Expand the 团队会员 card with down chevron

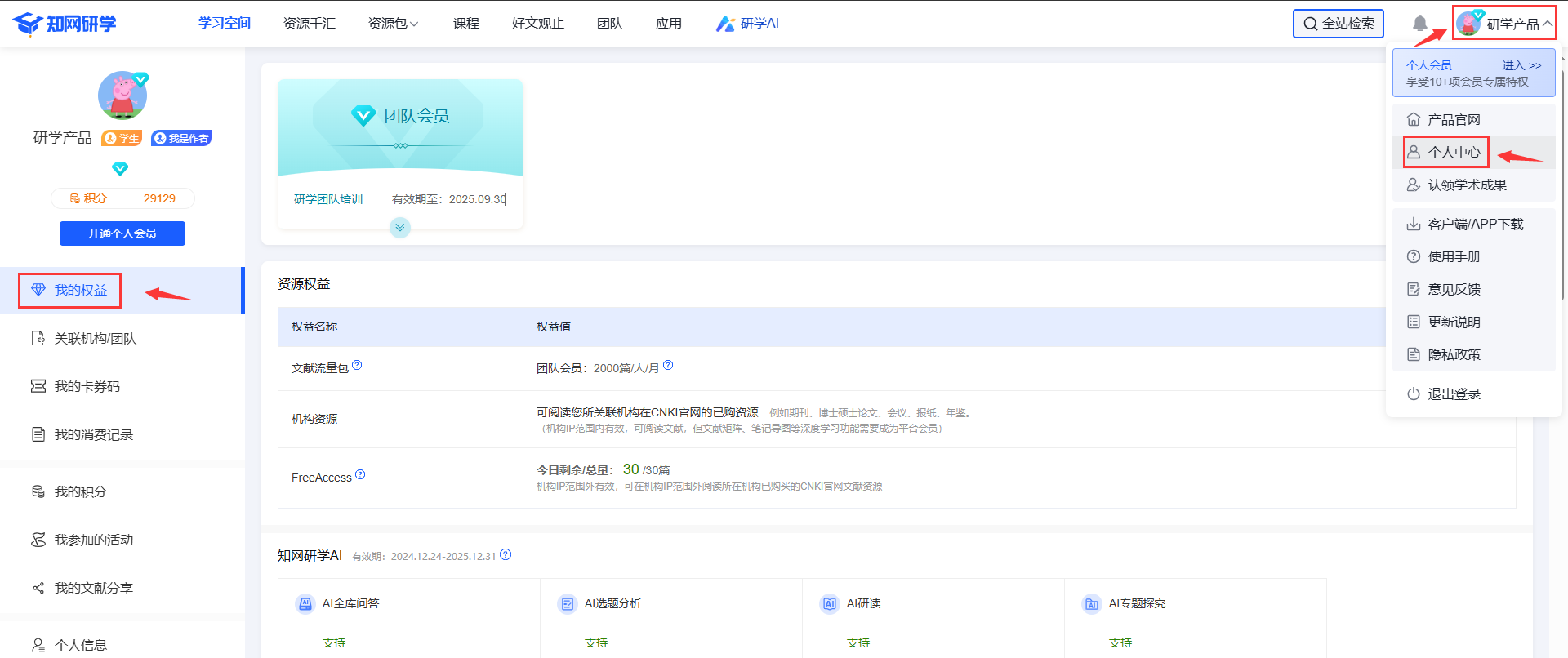click(399, 228)
